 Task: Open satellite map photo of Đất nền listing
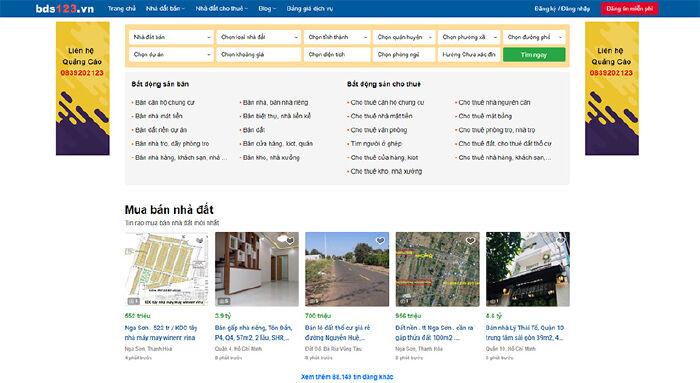438,269
